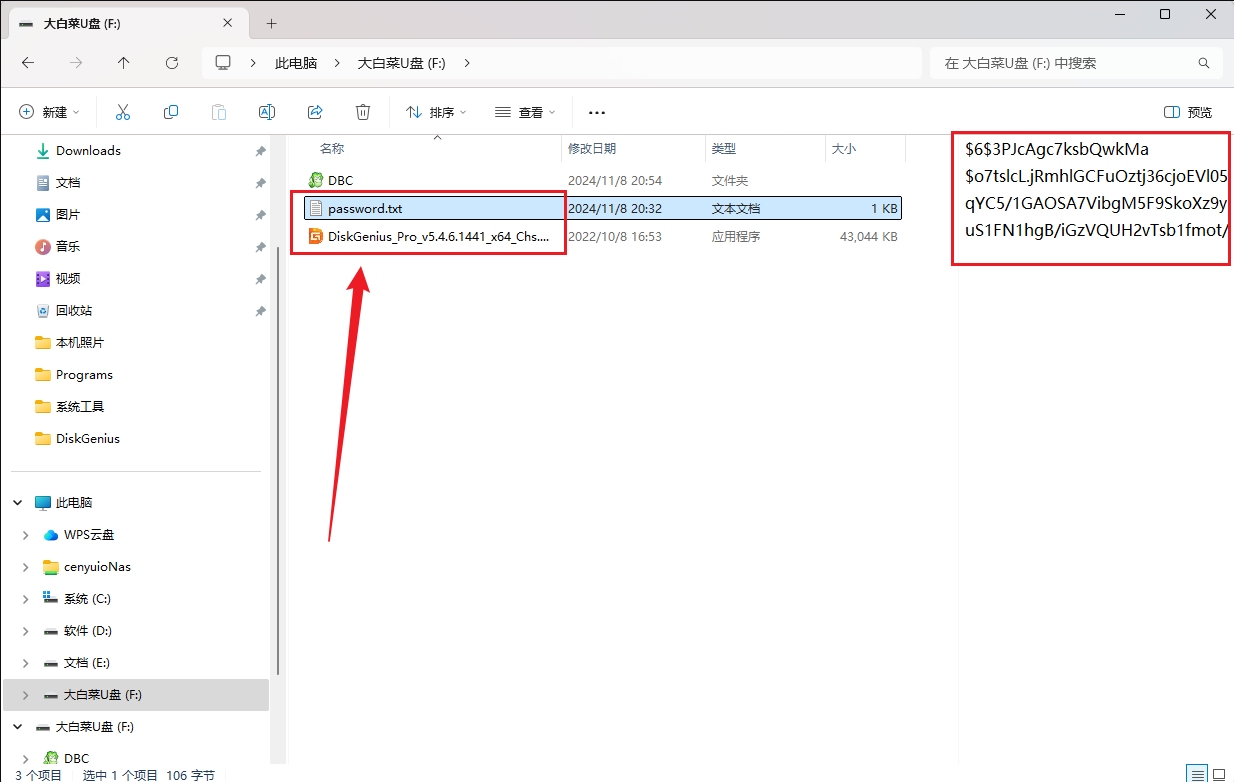Expand the 系统 (C:) drive tree node

point(25,599)
